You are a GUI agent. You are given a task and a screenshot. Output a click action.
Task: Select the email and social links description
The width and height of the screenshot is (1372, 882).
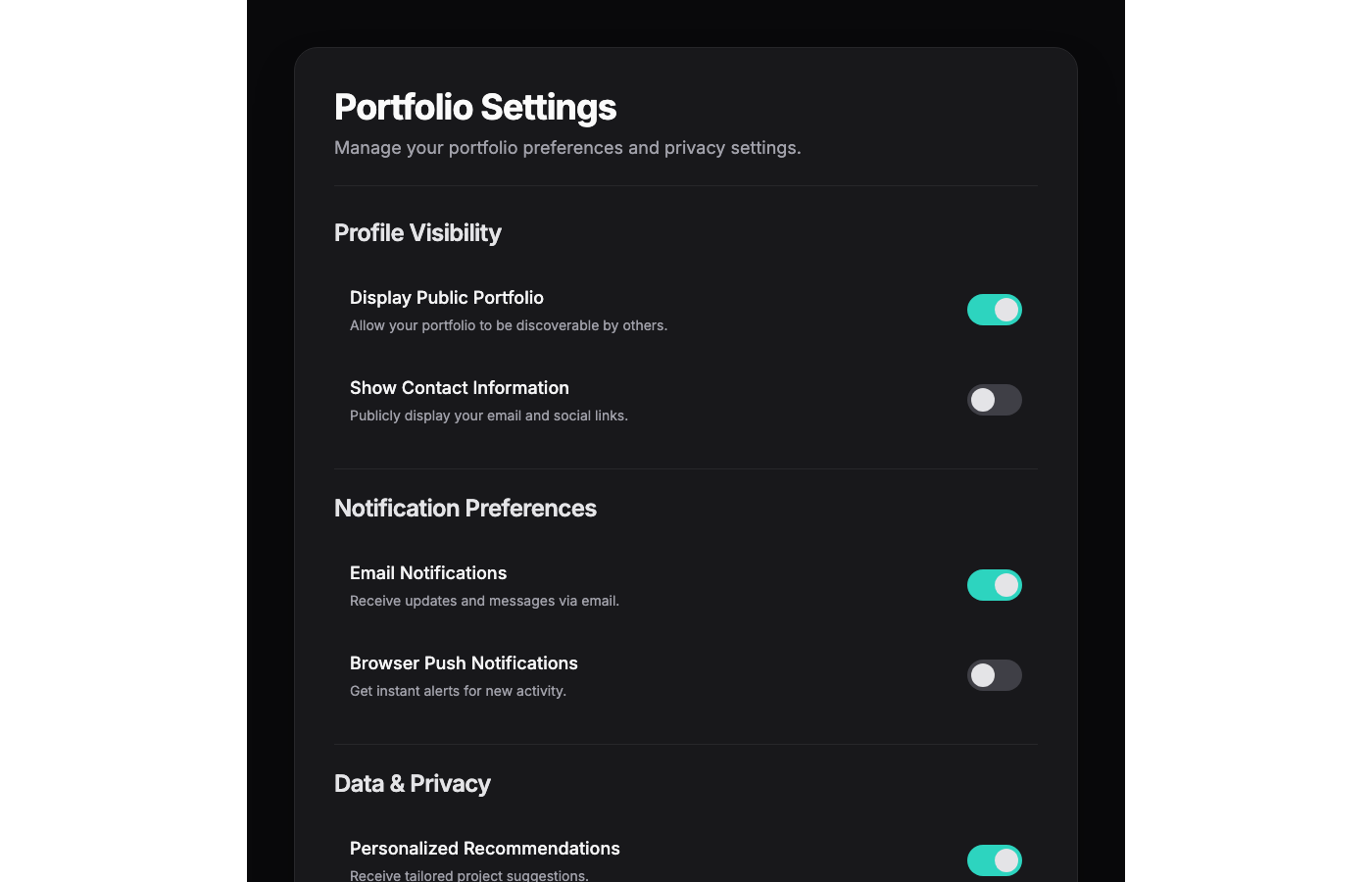pos(489,416)
